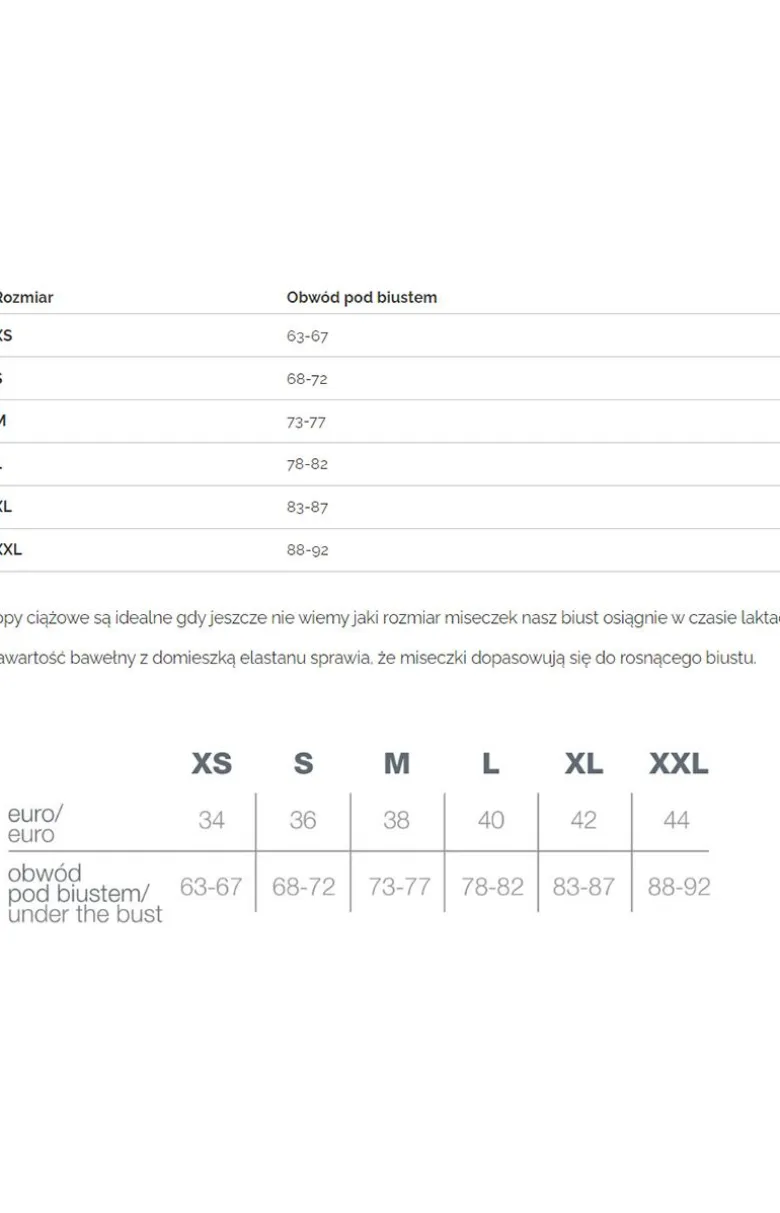This screenshot has width=780, height=1213.
Task: Select the 63-67 value in the XS row
Action: click(307, 336)
